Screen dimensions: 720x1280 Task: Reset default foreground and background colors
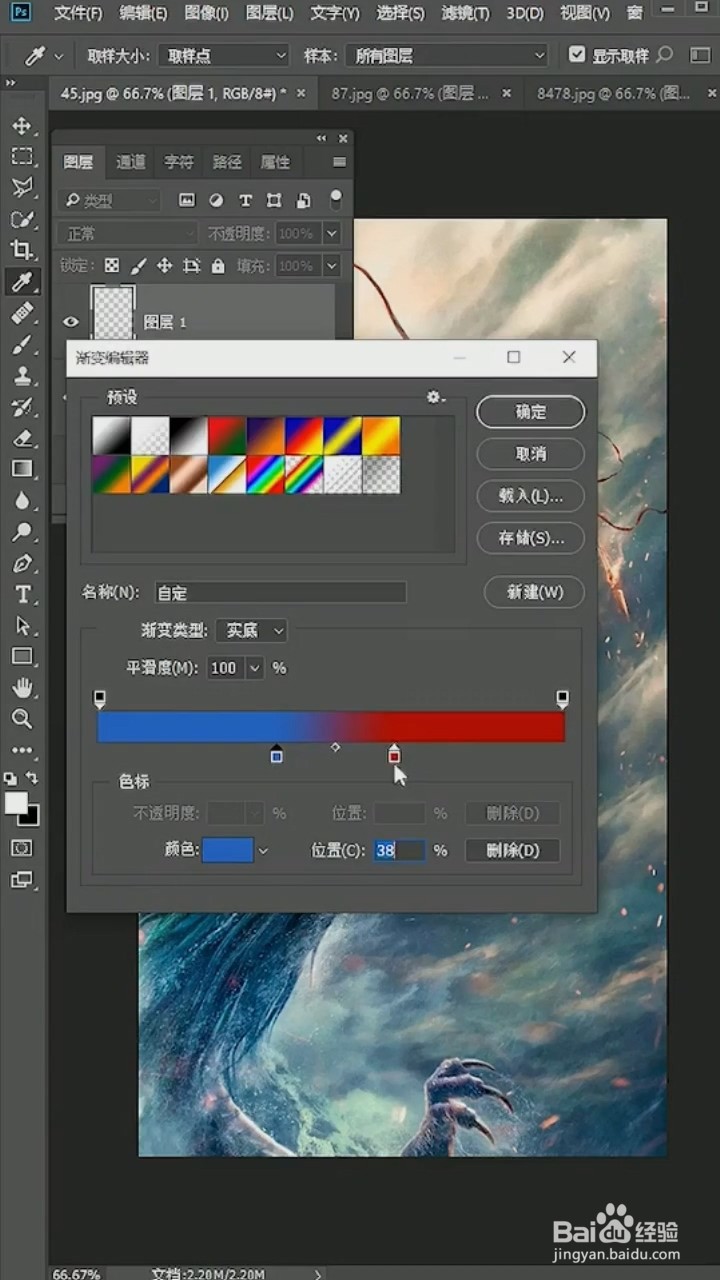coord(10,778)
